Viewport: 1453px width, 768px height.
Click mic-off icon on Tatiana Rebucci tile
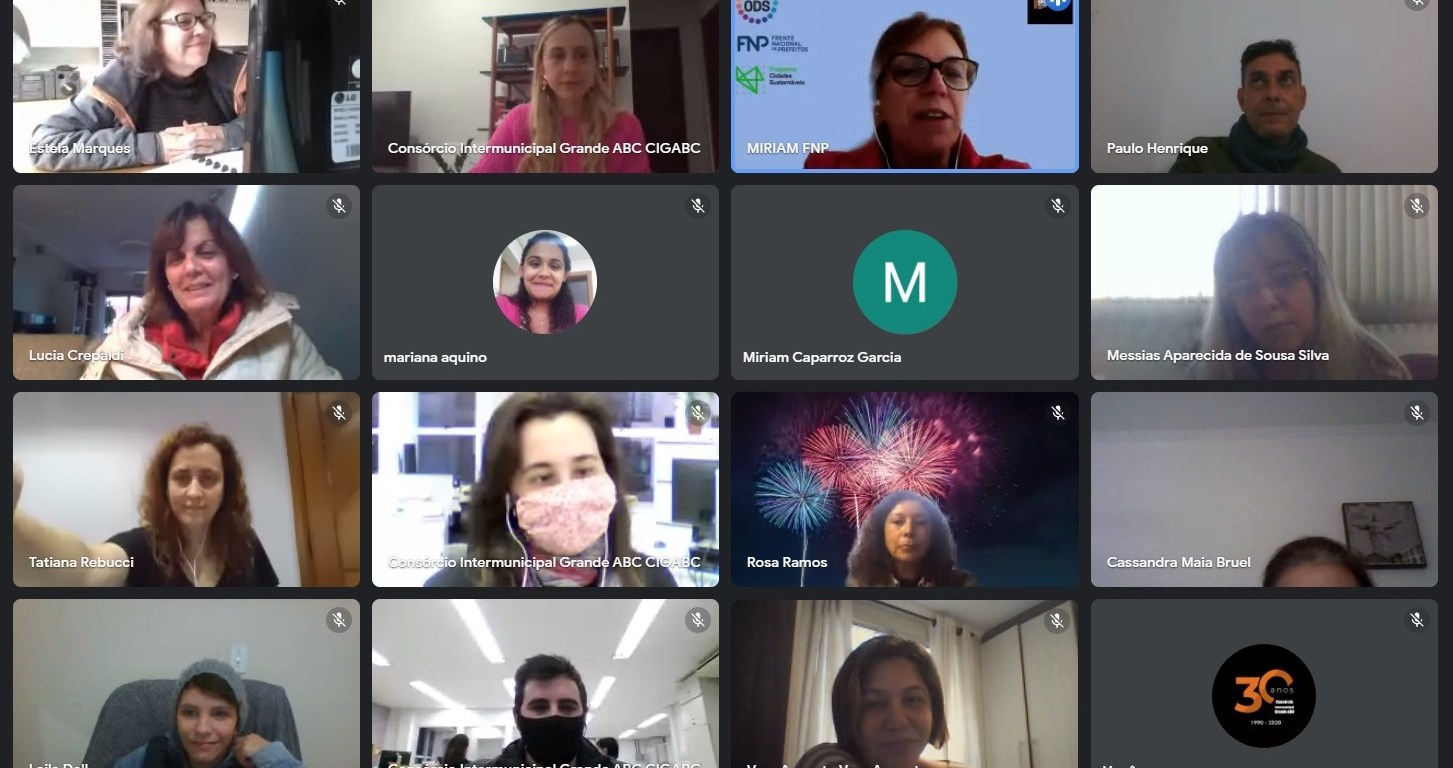[x=339, y=413]
